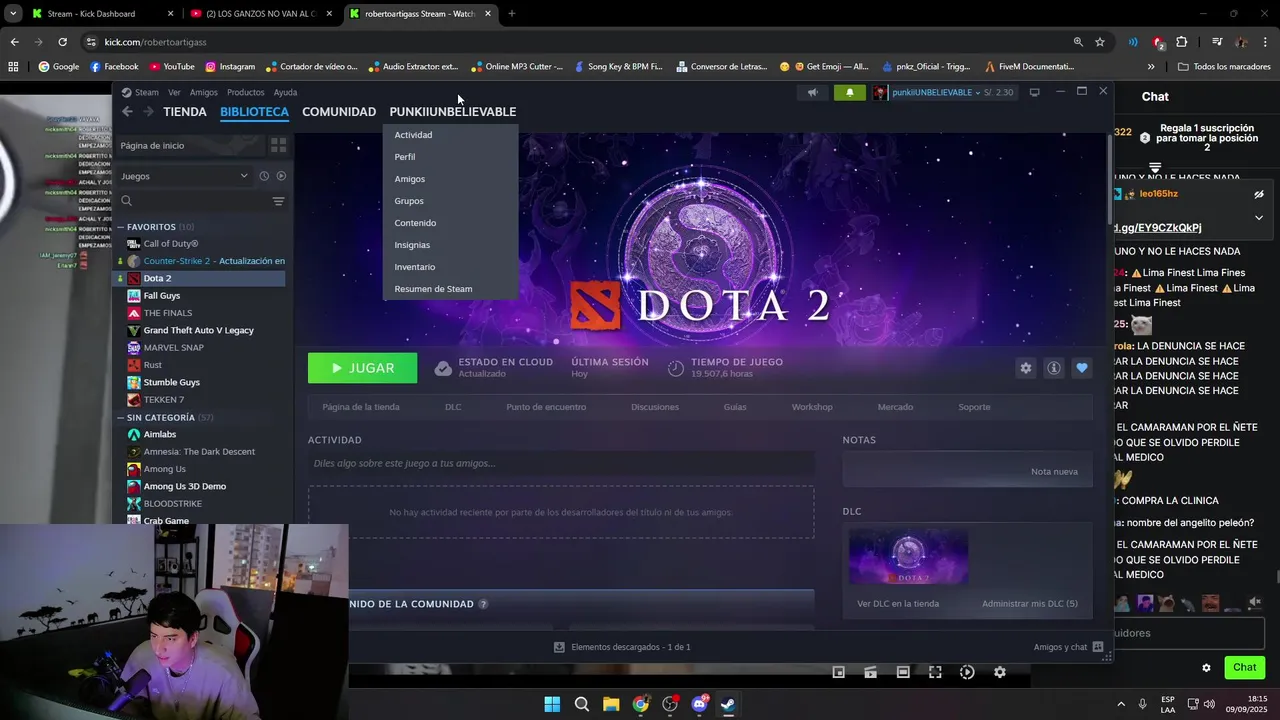Collapse the SIN CATEGORÍA section
This screenshot has height=720, width=1280.
(121, 417)
